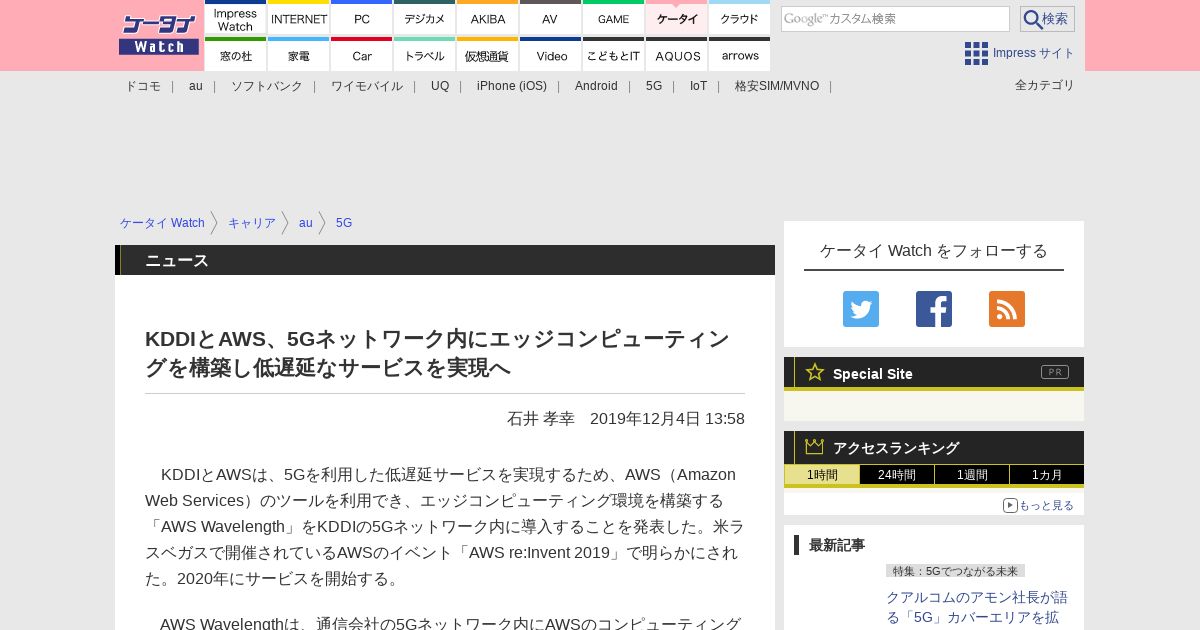
Task: Click the 特集：5Gでつながる未来 label
Action: coord(955,571)
